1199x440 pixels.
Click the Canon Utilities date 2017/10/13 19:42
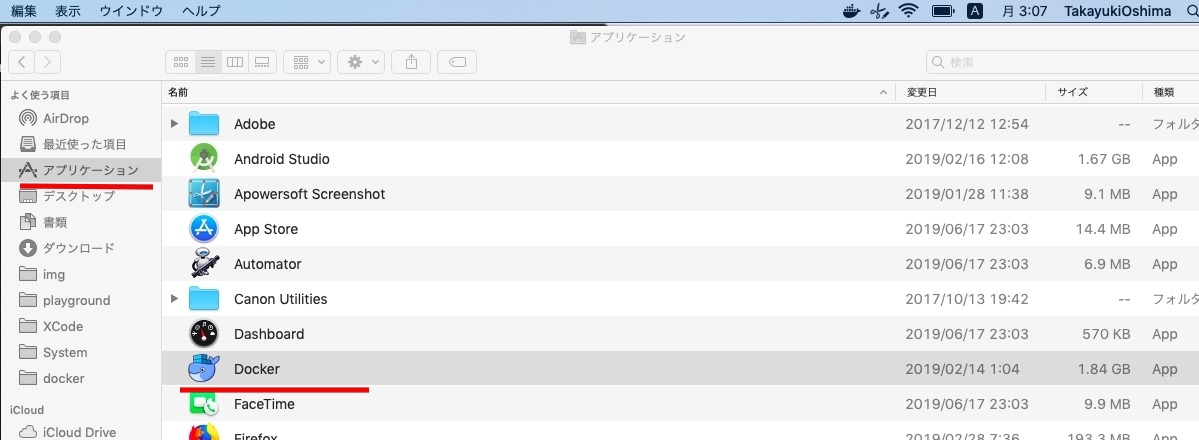point(967,298)
